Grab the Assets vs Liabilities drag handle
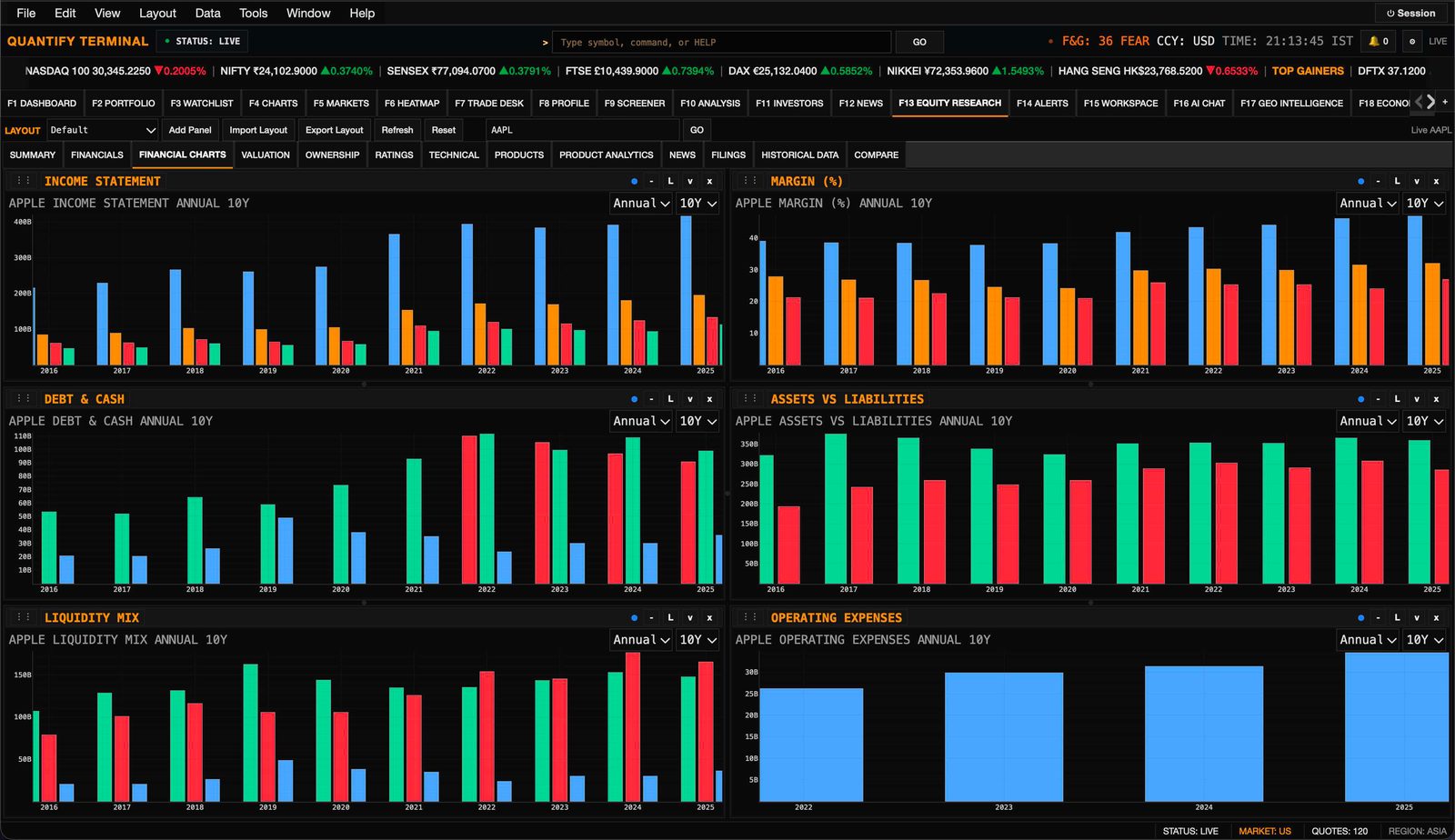Screen dimensions: 1455x840 [x=750, y=398]
